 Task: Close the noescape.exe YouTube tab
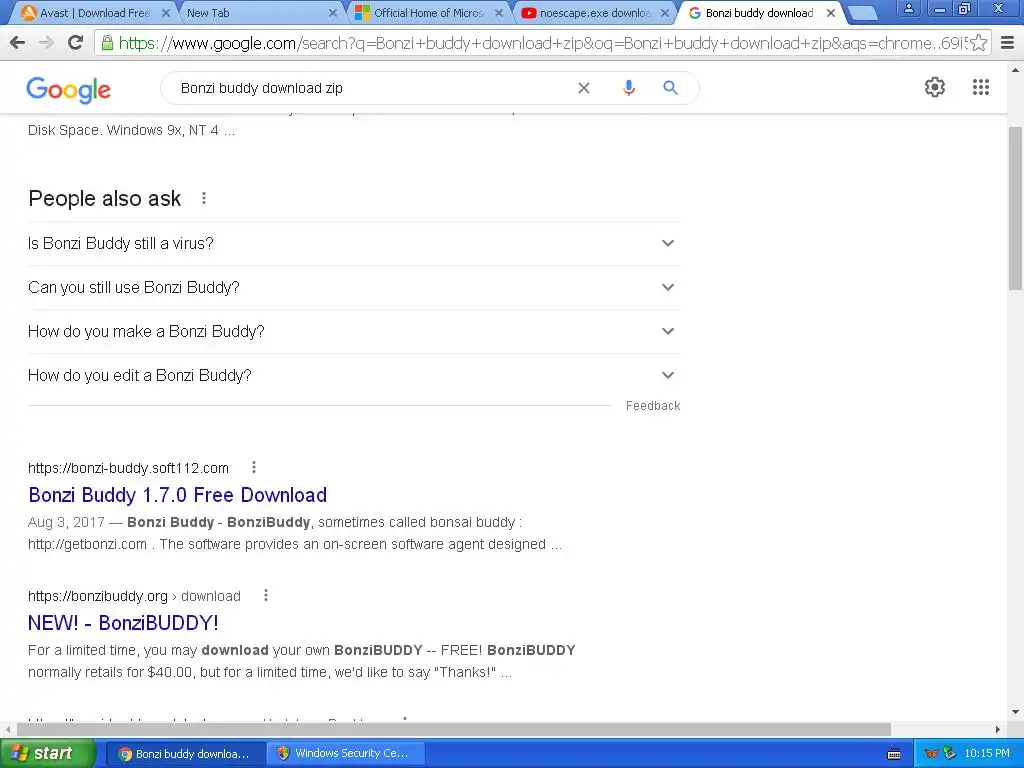pyautogui.click(x=665, y=13)
